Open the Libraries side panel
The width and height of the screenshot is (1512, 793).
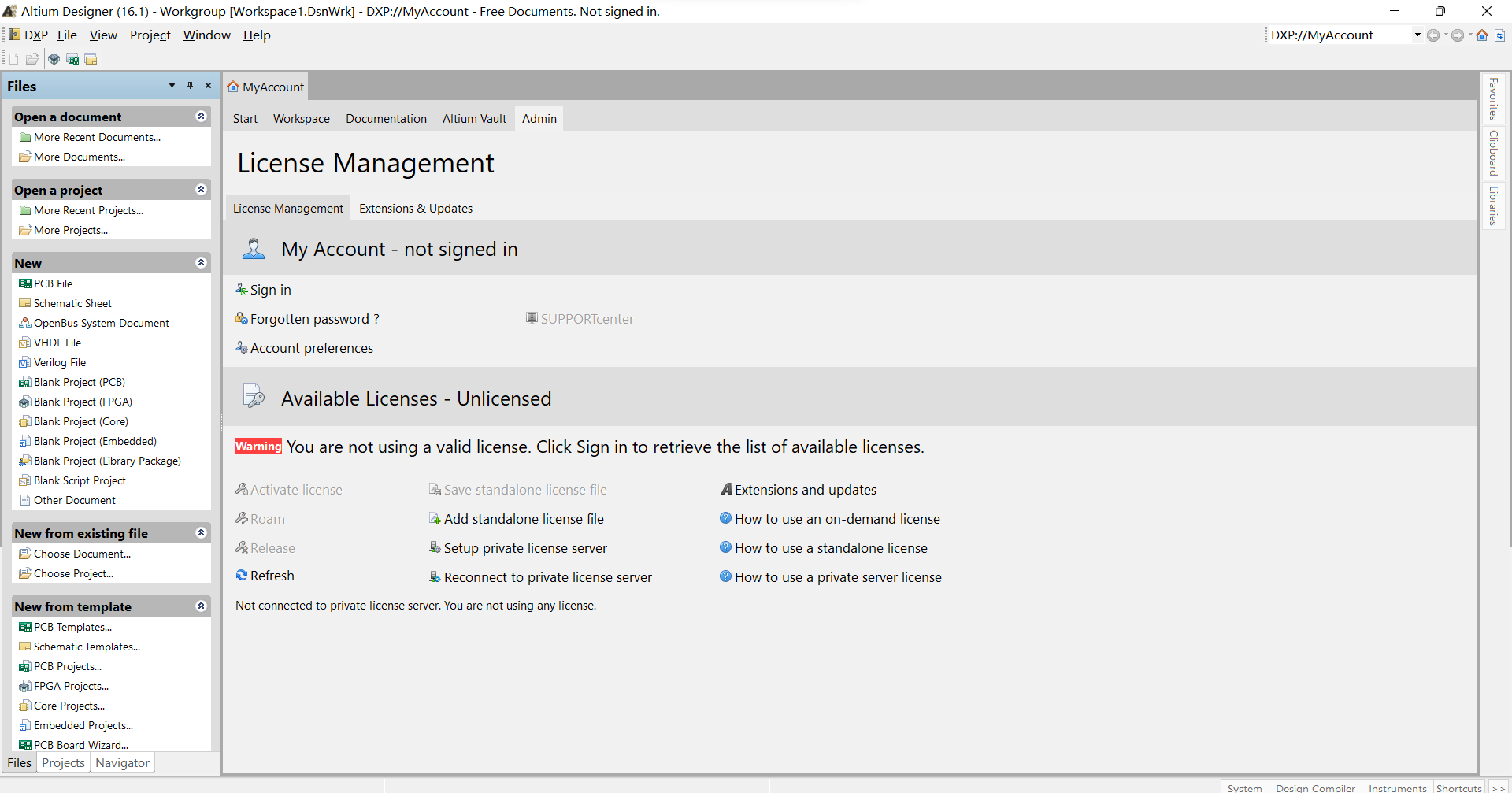[x=1493, y=206]
